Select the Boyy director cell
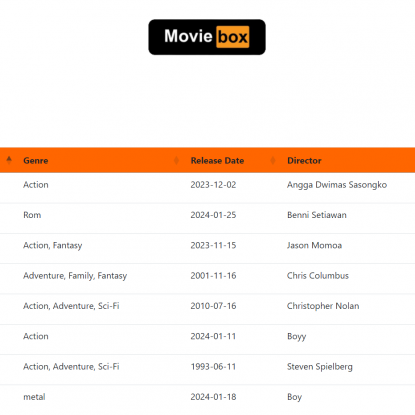 point(296,336)
